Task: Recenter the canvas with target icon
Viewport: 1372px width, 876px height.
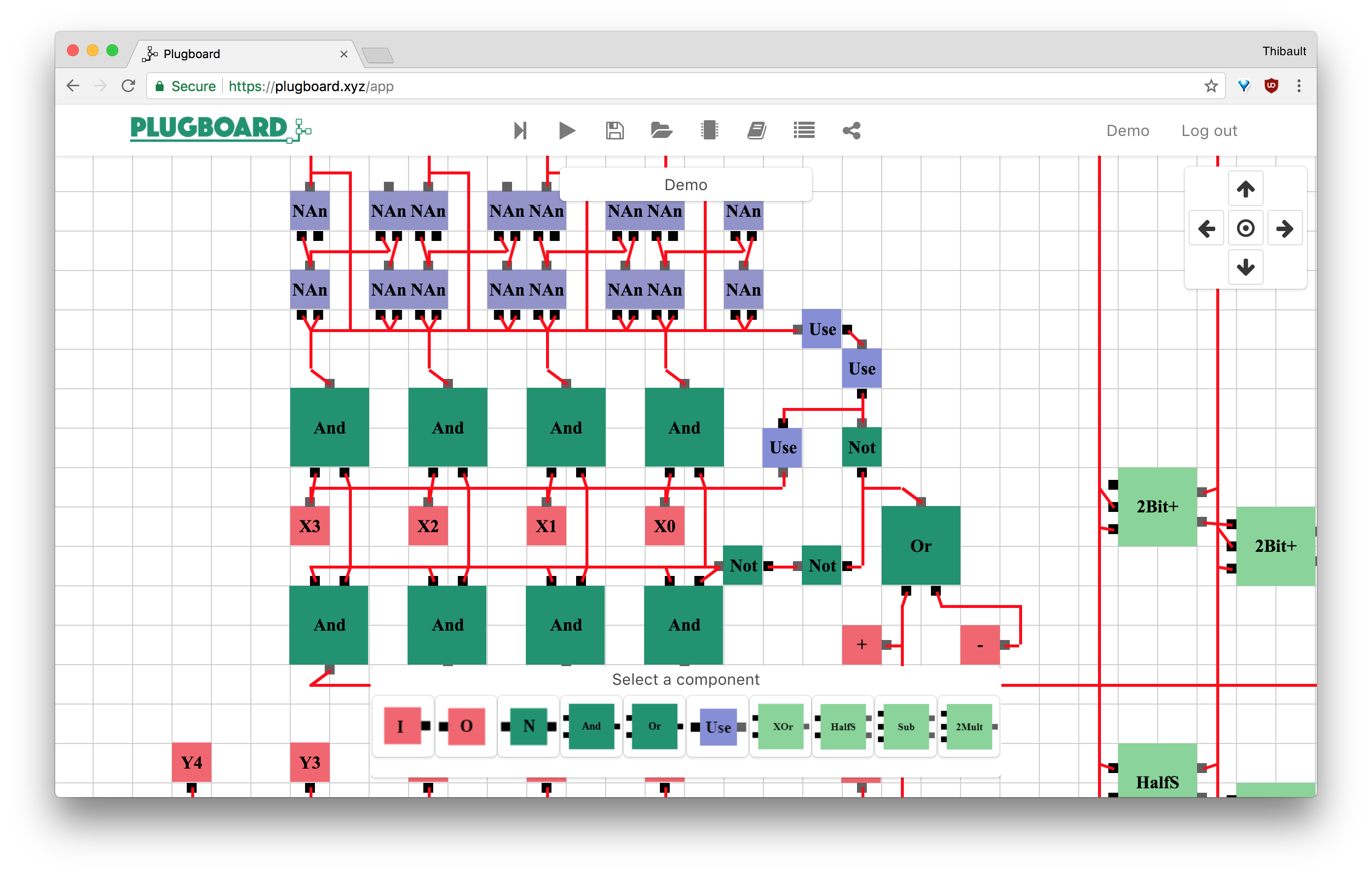Action: tap(1245, 229)
